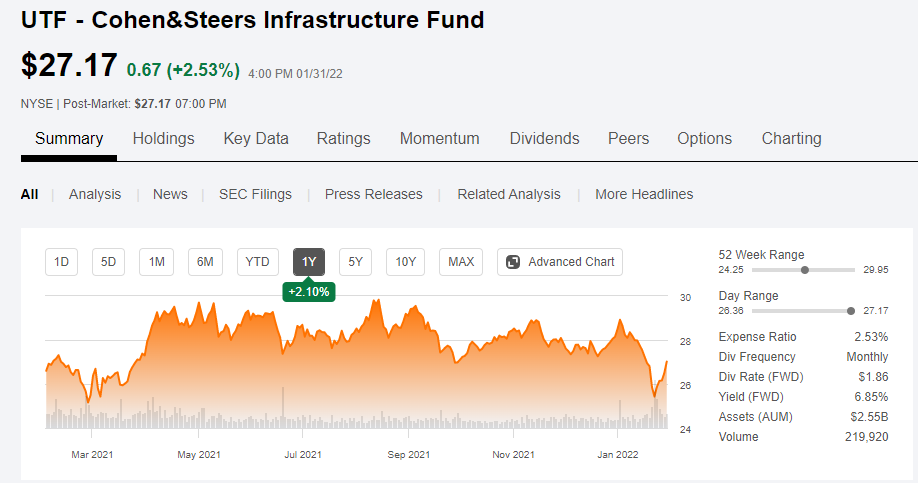Click the Jan 2022 axis label

pos(618,454)
